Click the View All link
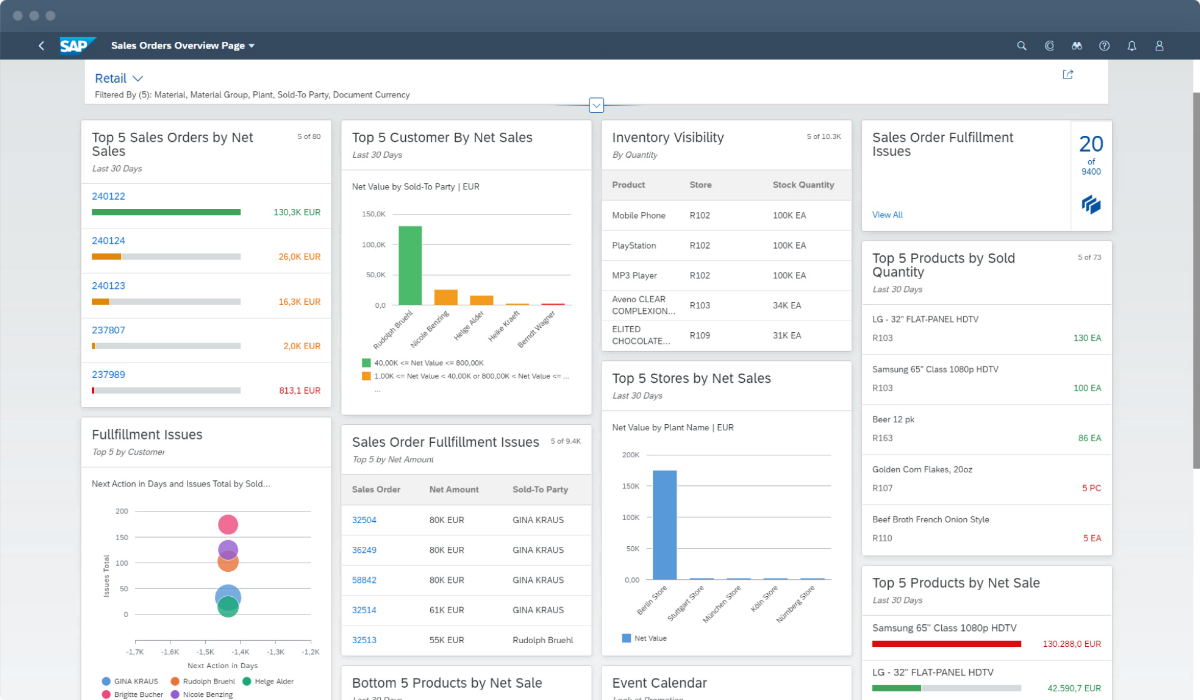Viewport: 1200px width, 700px height. tap(887, 215)
